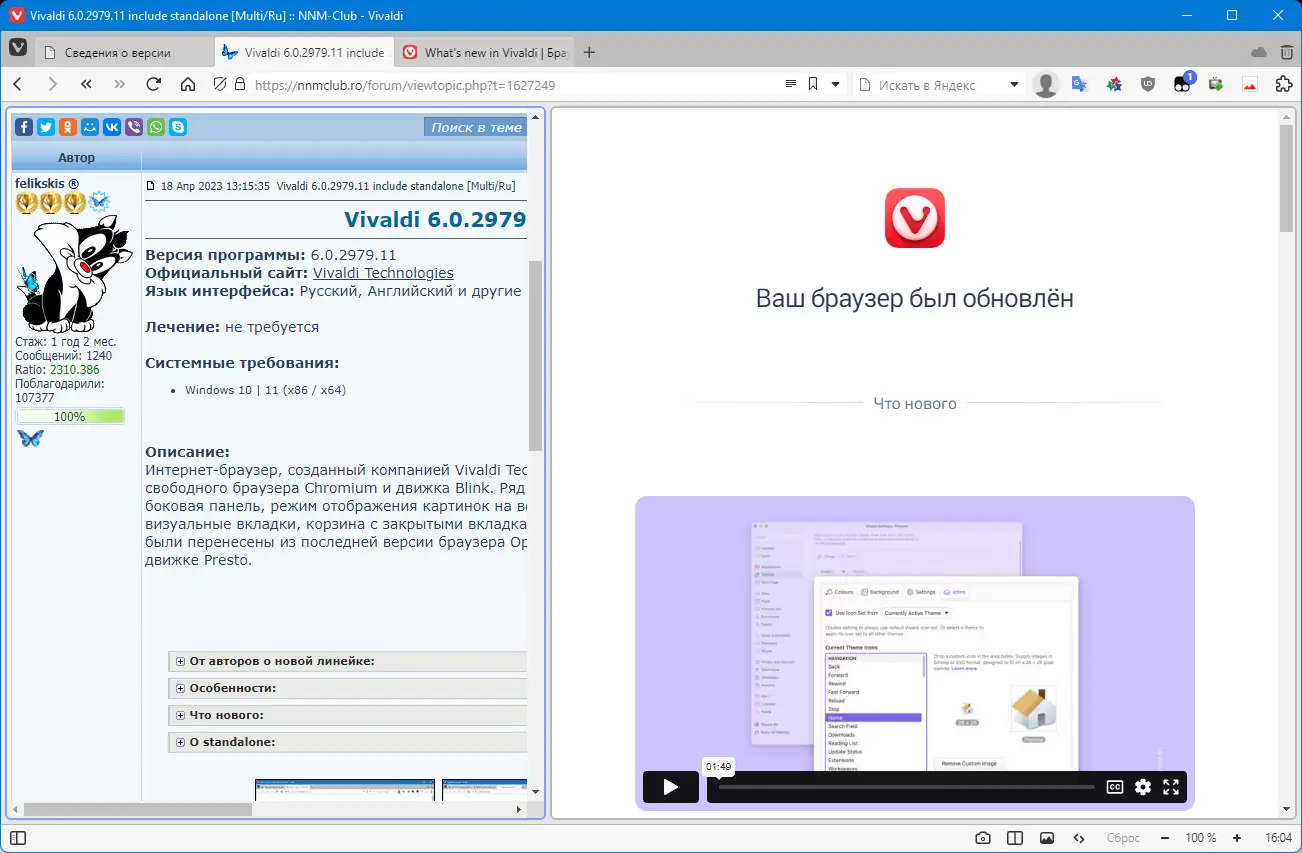
Task: Decrease page zoom with the minus button
Action: tap(1165, 838)
